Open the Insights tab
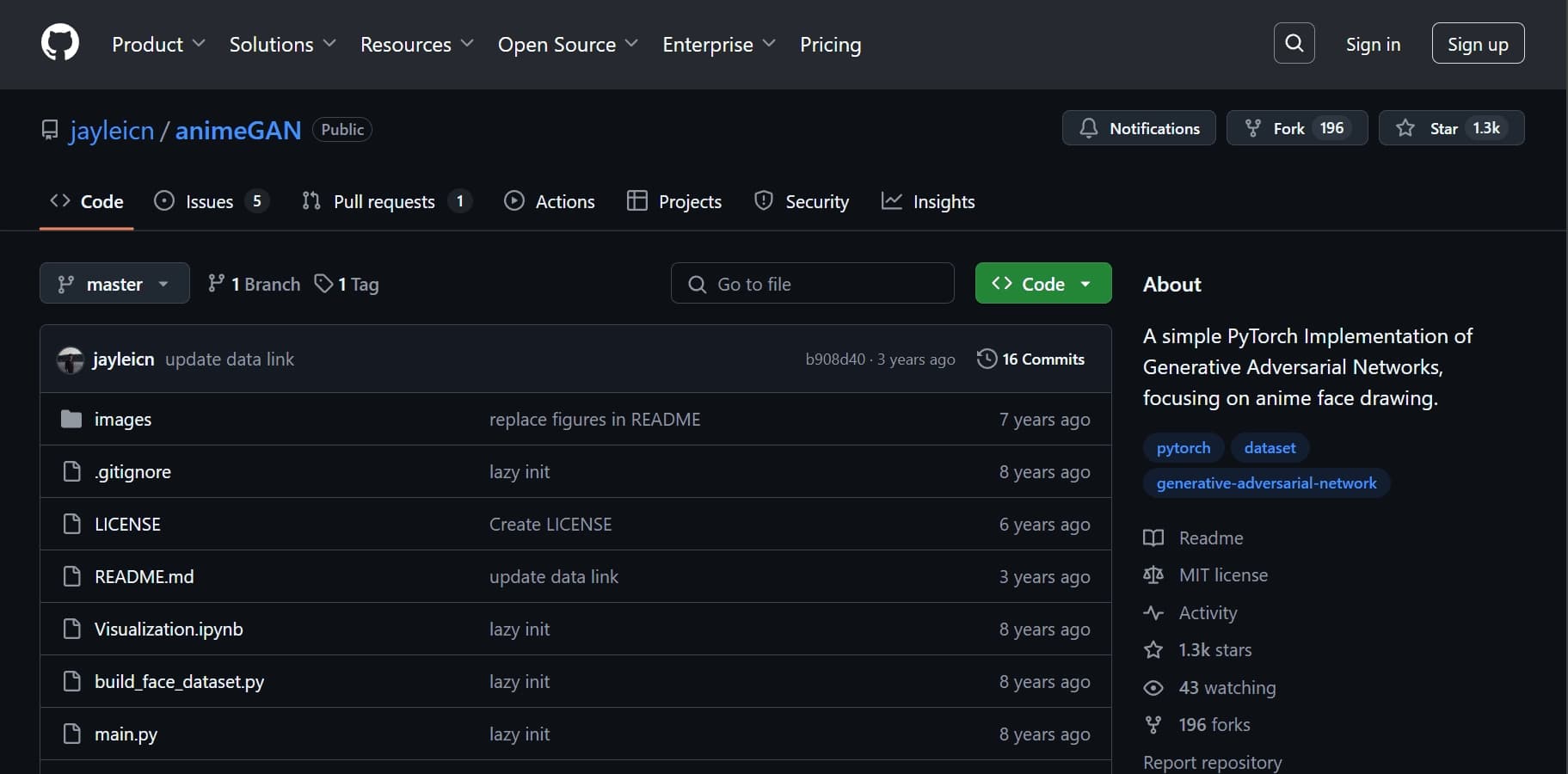Screen dimensions: 1568x774 coord(928,201)
